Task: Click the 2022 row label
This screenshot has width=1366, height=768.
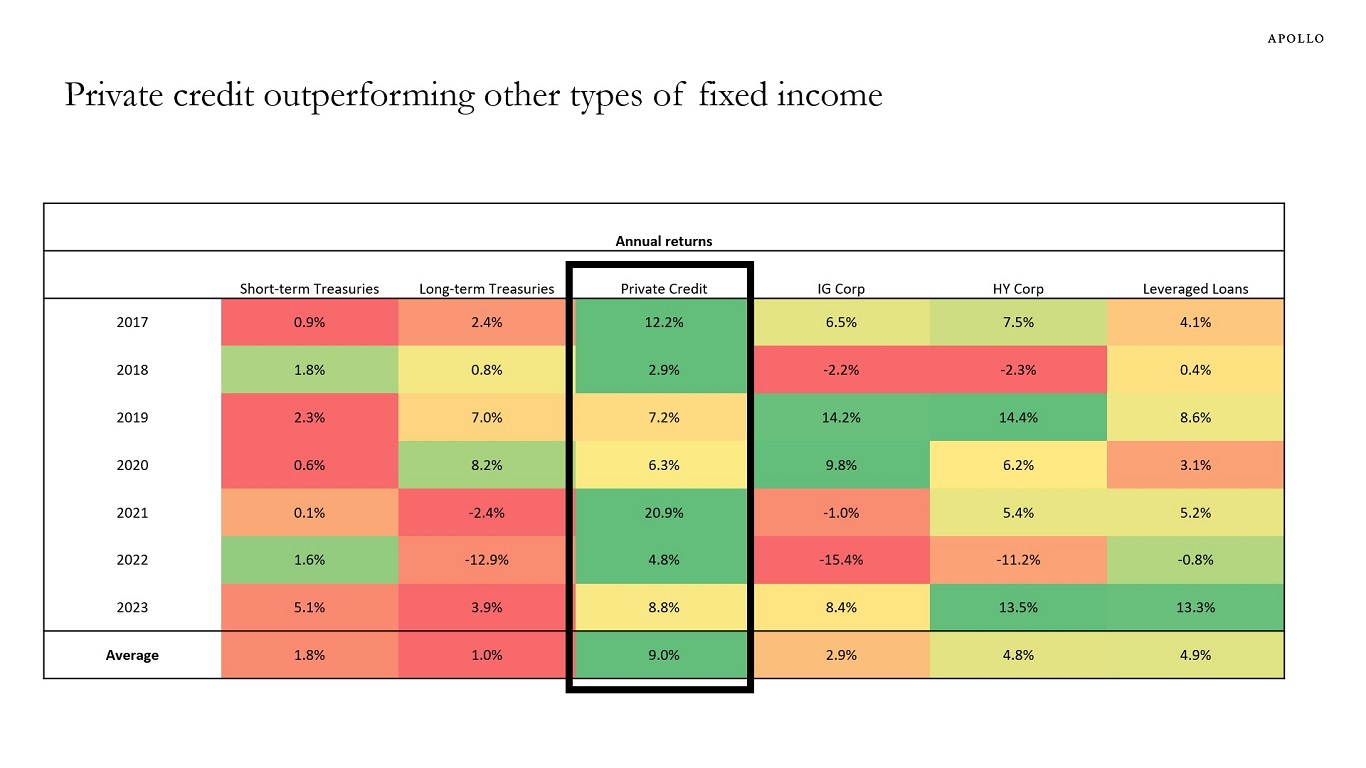Action: 132,560
